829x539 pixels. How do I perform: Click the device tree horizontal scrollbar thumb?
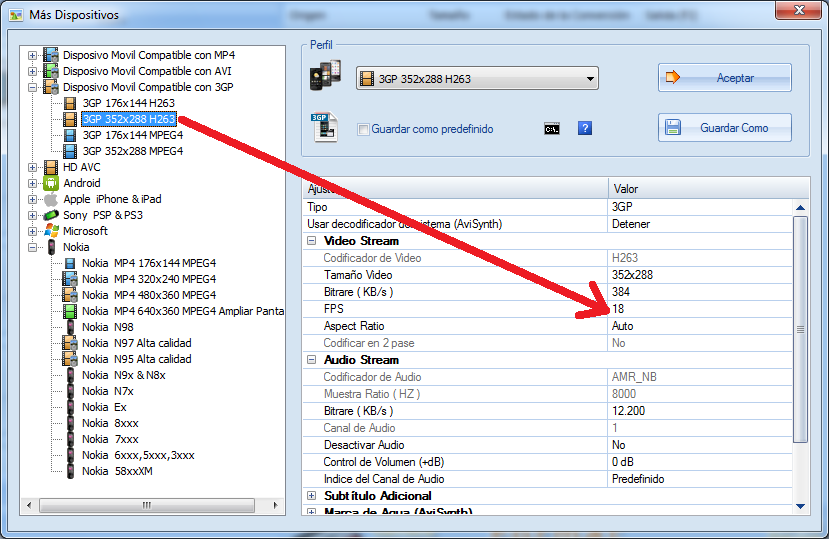tap(147, 505)
